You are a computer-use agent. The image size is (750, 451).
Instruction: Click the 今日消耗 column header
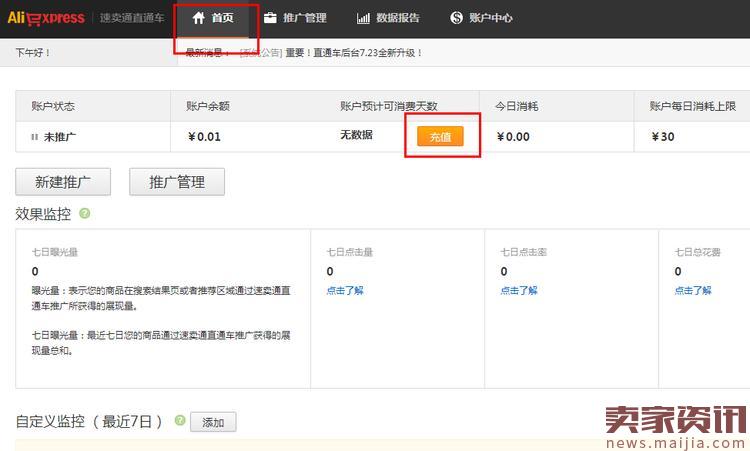click(517, 106)
